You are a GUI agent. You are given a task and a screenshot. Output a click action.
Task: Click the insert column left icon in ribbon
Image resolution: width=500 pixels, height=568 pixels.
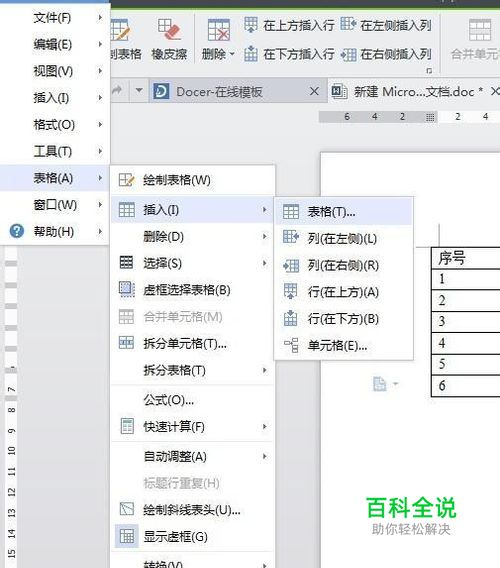(348, 25)
